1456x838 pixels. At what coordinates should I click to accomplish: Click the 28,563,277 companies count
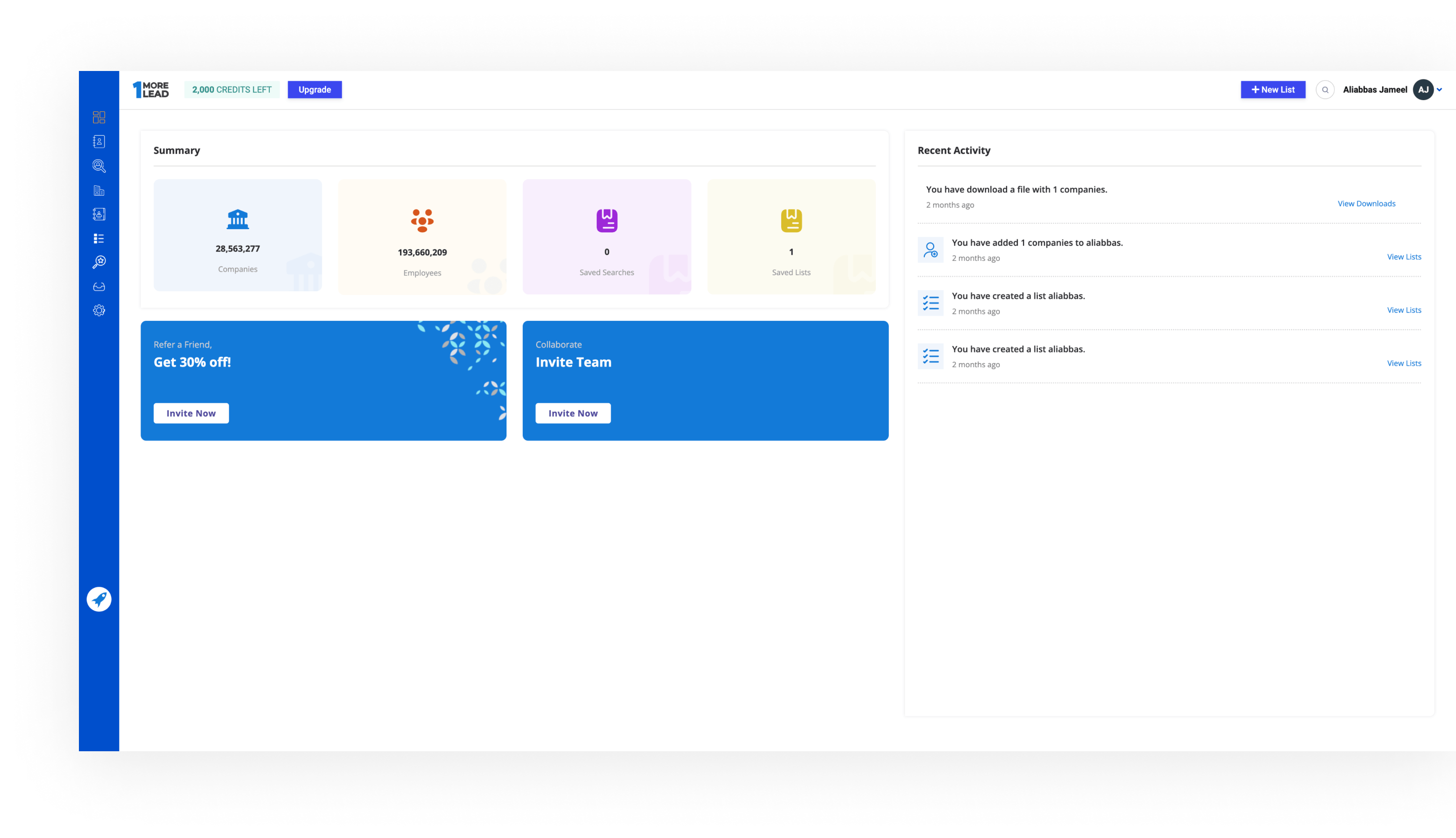pyautogui.click(x=238, y=248)
